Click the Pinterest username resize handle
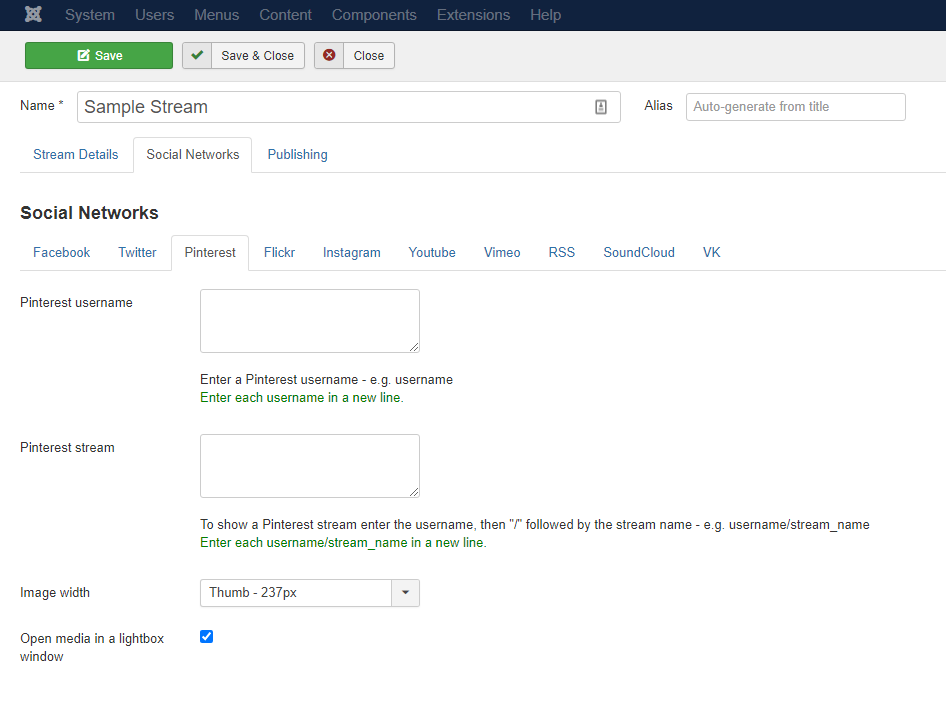Image resolution: width=946 pixels, height=704 pixels. coord(414,347)
